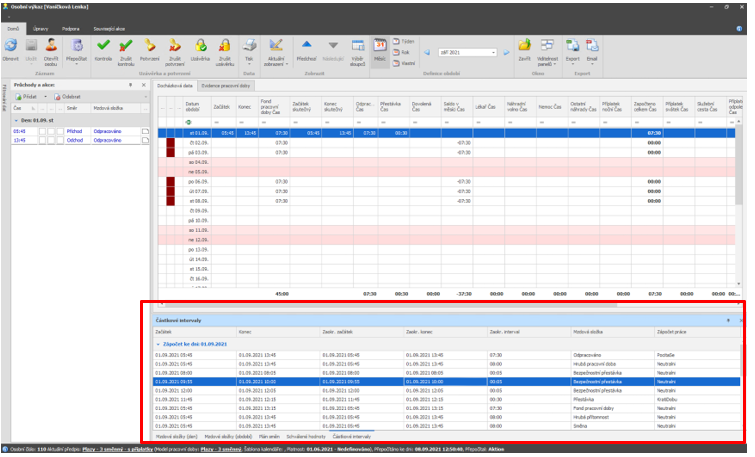Click the Zrušit uzávěrku padlock icon
This screenshot has width=755, height=457.
coord(224,46)
